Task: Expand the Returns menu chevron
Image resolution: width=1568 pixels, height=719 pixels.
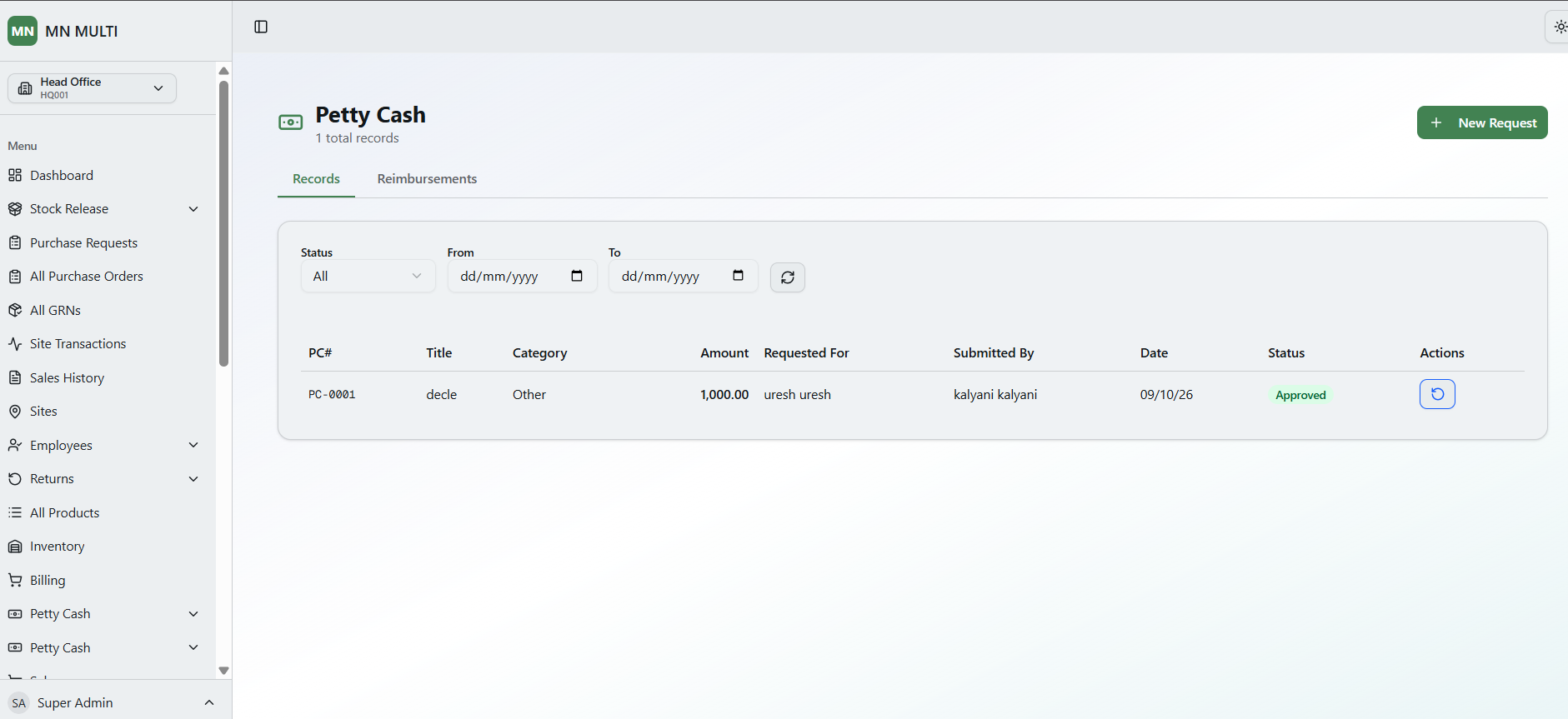Action: pyautogui.click(x=193, y=479)
